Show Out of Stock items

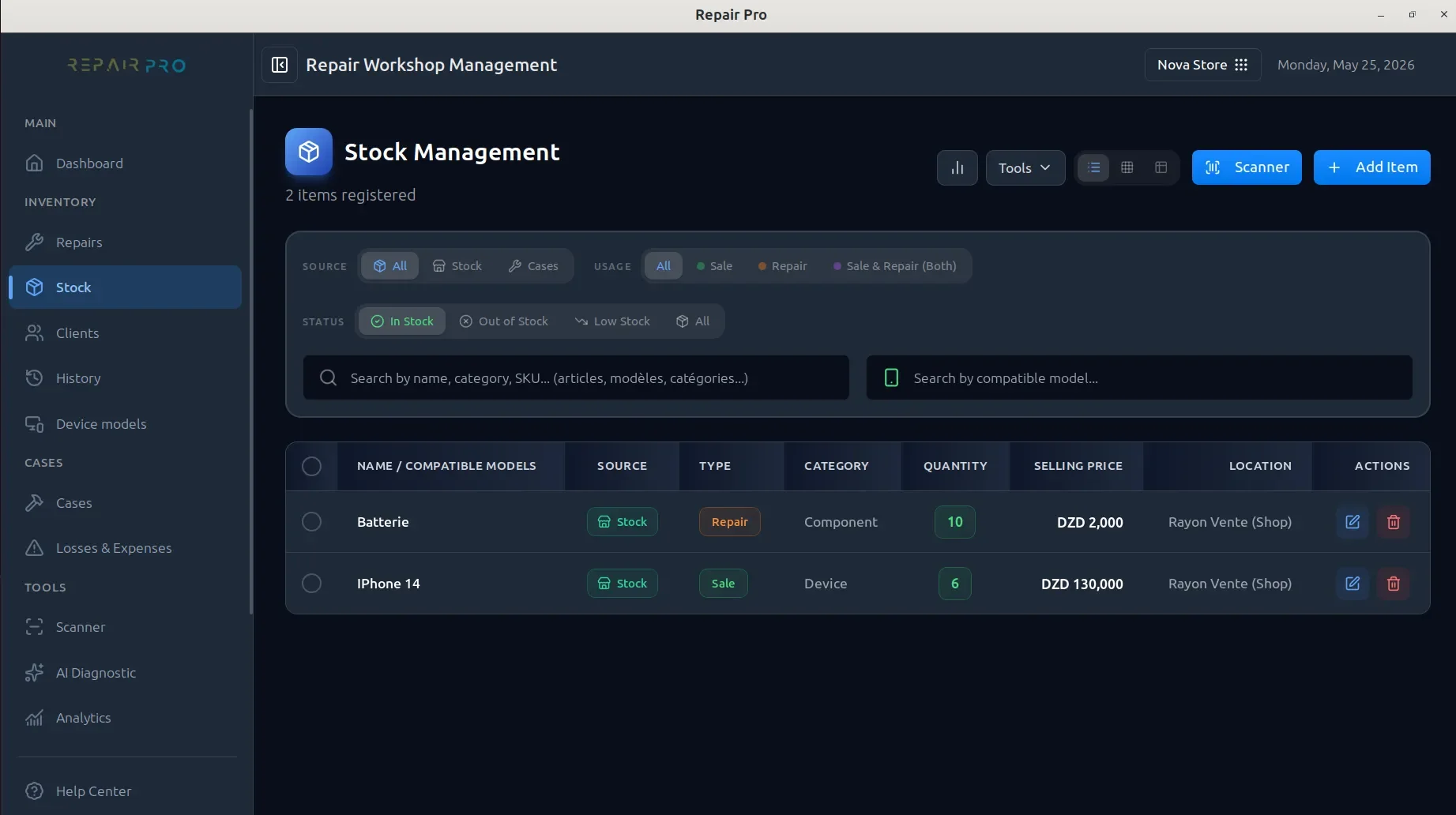[503, 321]
